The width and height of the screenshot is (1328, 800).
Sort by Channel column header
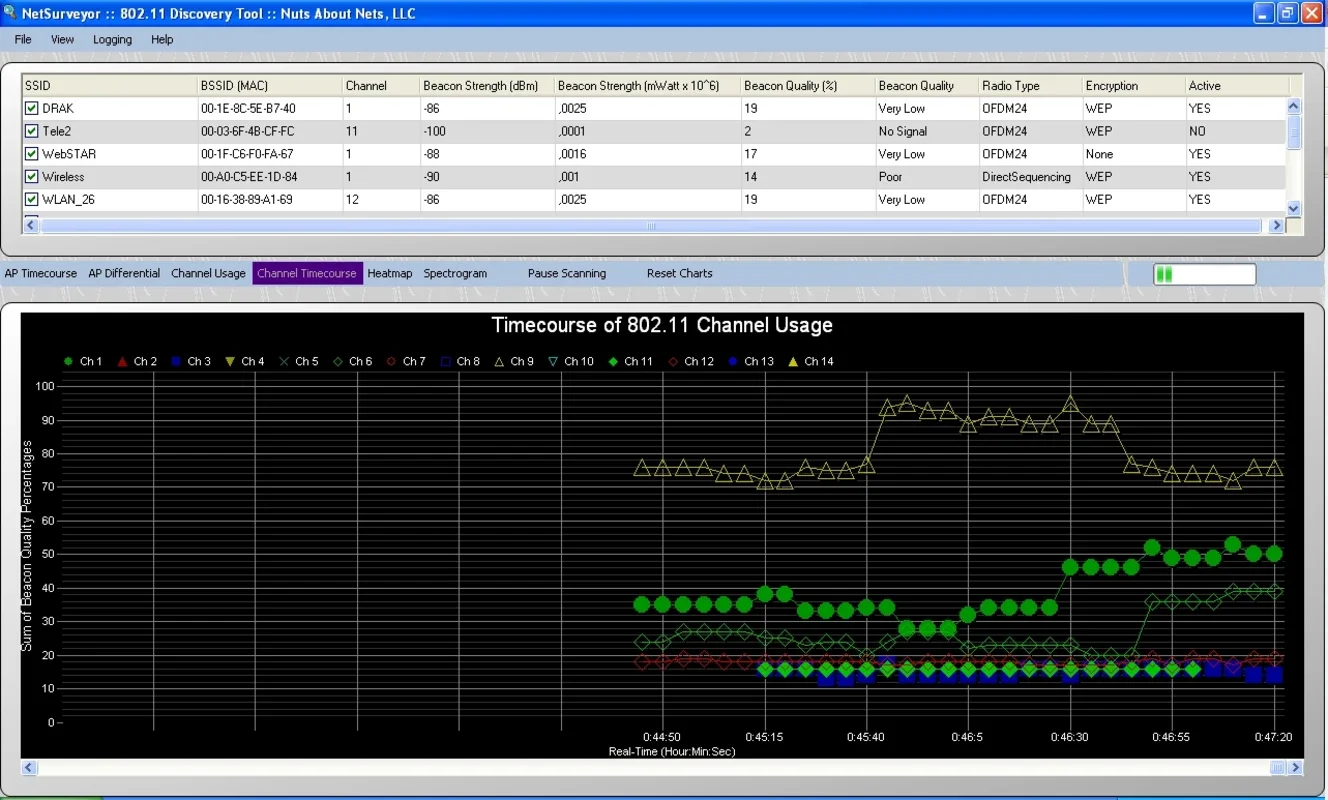tap(380, 86)
